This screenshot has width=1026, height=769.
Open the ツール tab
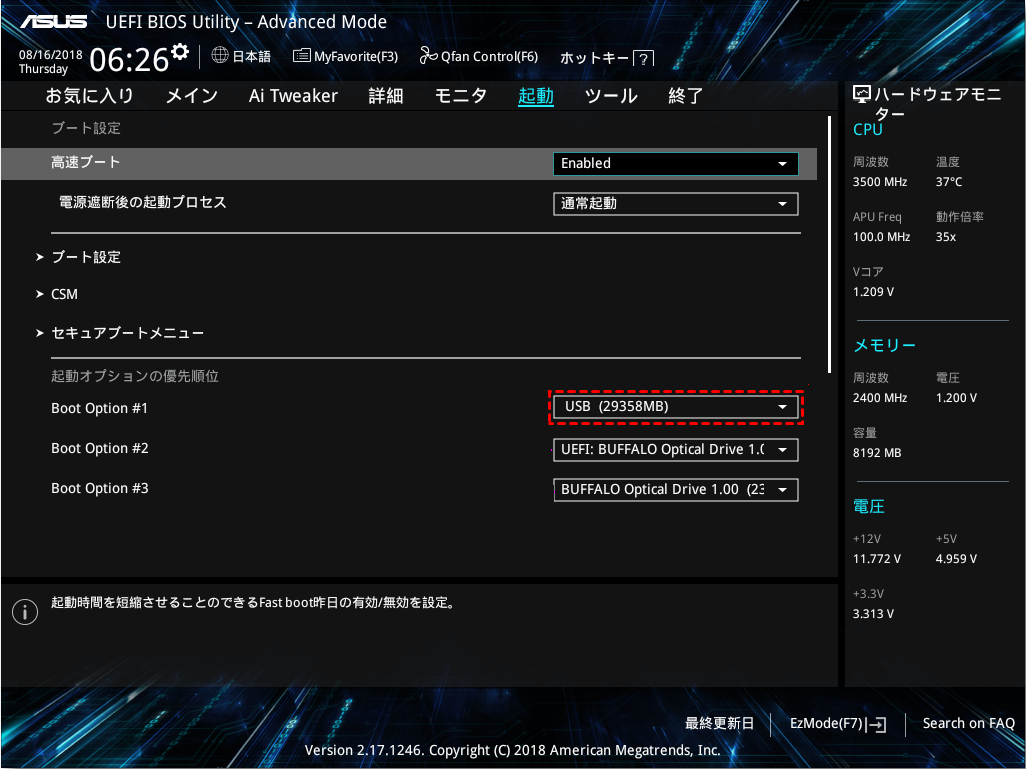pyautogui.click(x=611, y=96)
